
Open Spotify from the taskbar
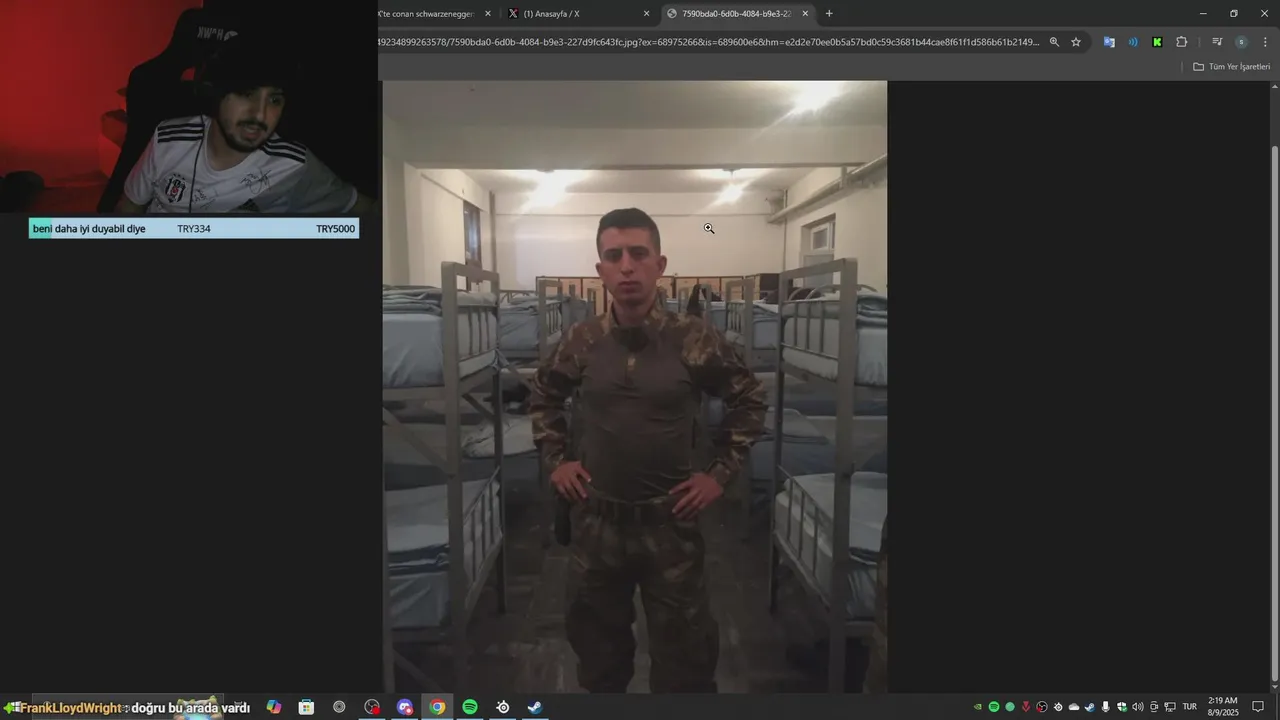pyautogui.click(x=470, y=707)
